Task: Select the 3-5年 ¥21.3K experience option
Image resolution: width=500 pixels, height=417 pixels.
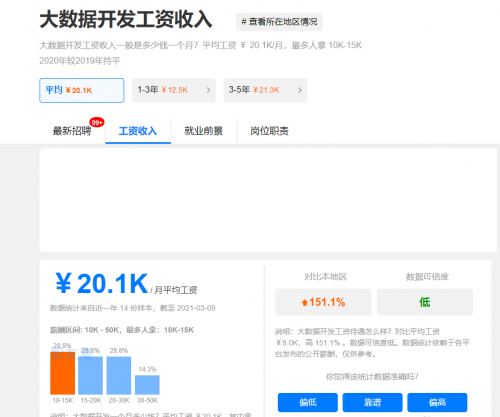Action: 265,90
